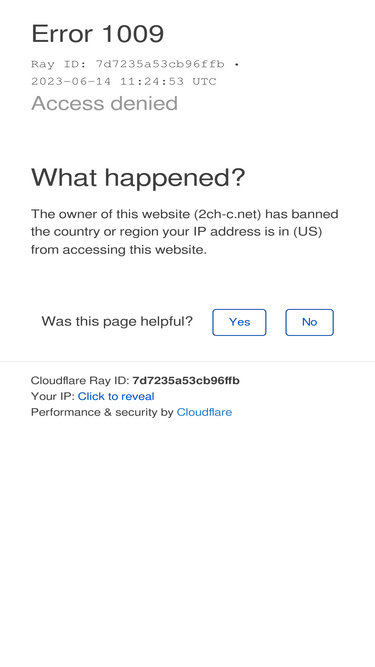This screenshot has height=667, width=375.
Task: Click the monospace Ray ID line at top
Action: (x=135, y=64)
